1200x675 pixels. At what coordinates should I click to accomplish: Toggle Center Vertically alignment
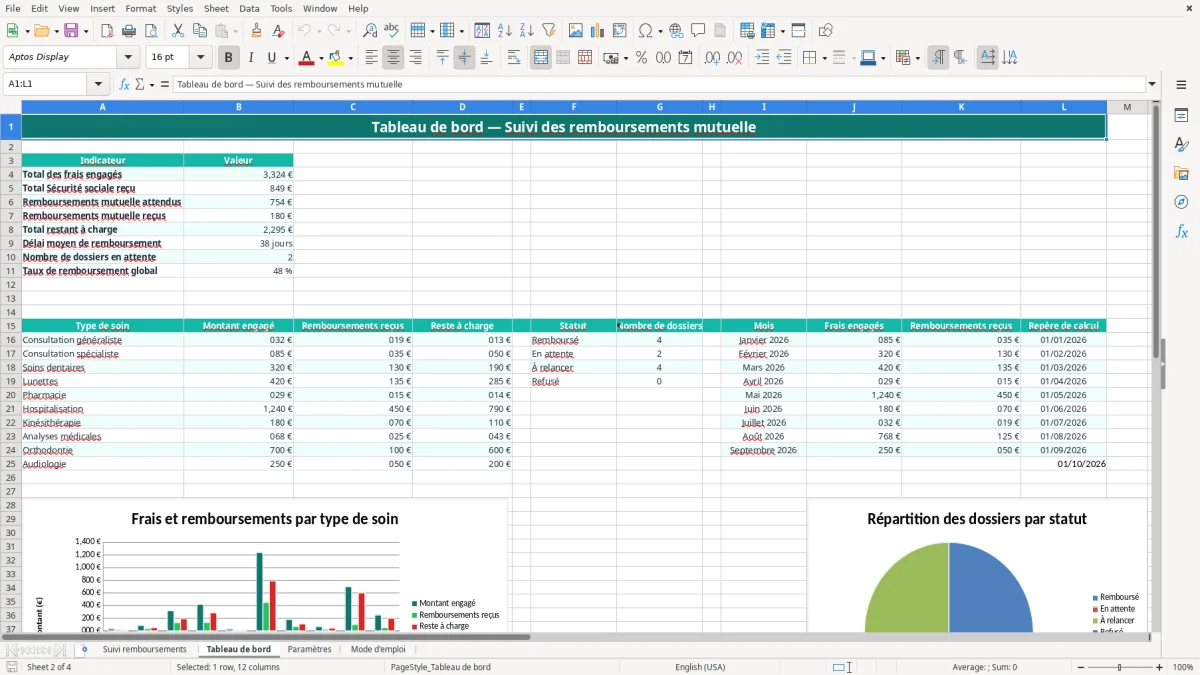464,58
